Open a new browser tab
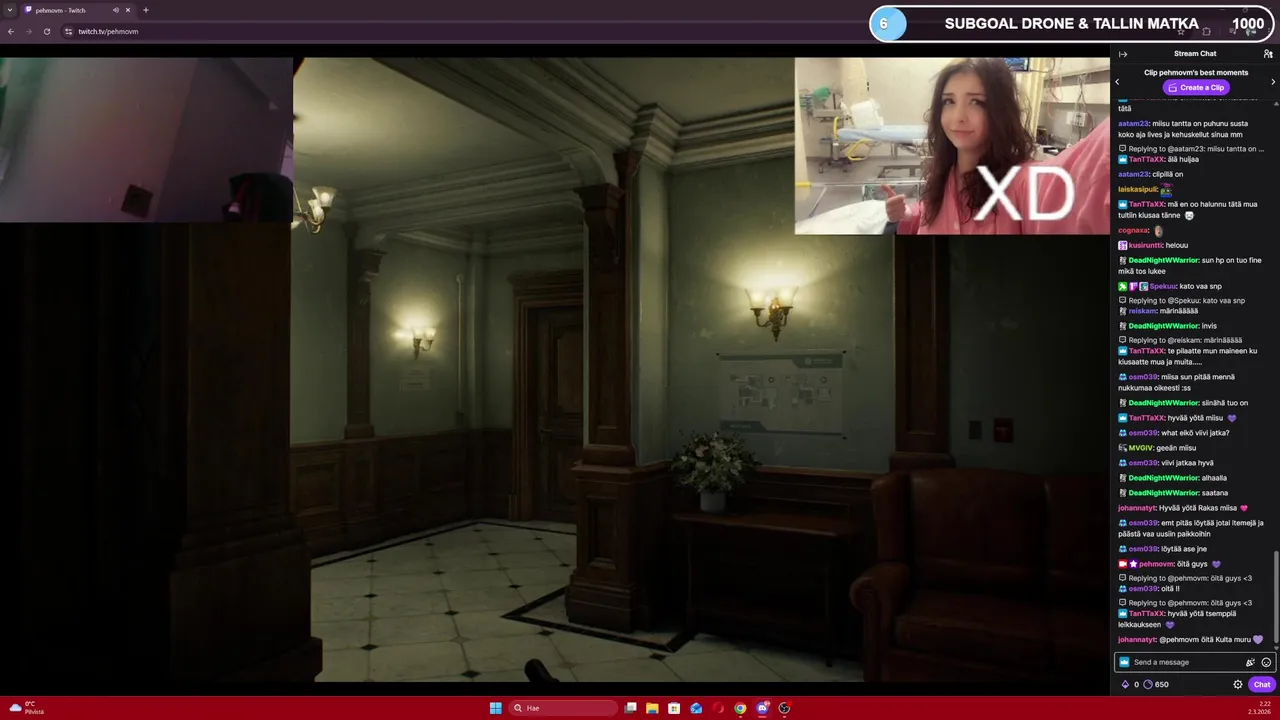Screen dimensions: 1280x720 pos(146,10)
